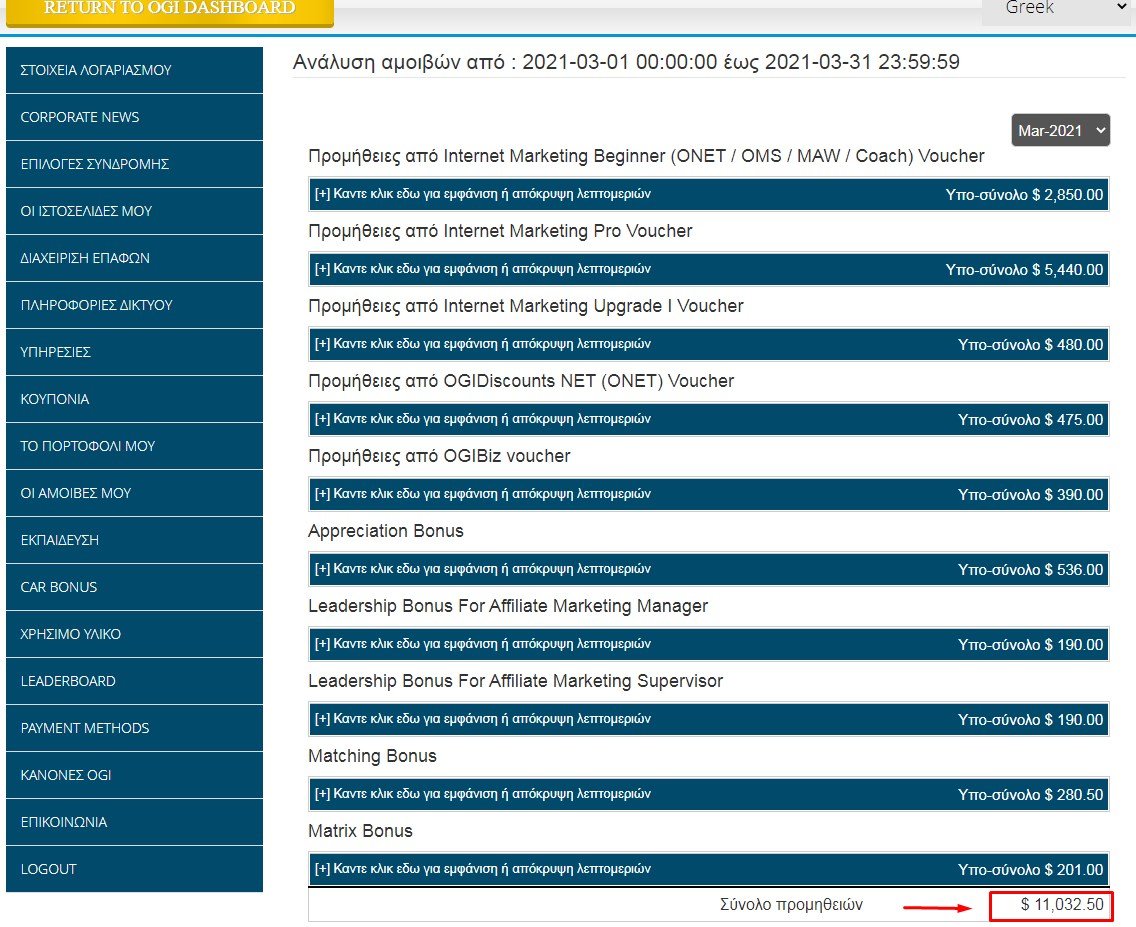
Task: Click subtotal $ 5,440.00 text
Action: 1024,270
